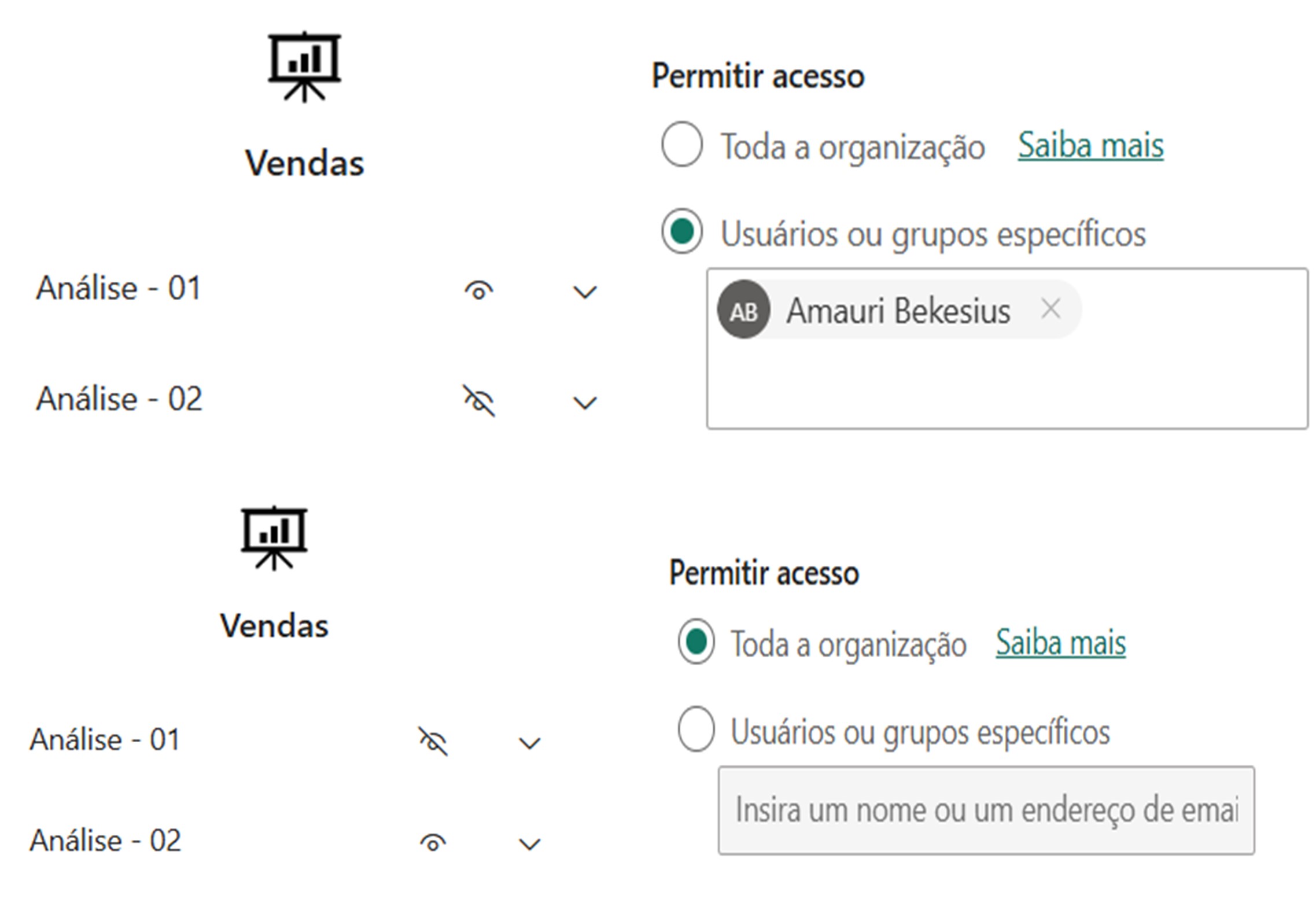This screenshot has width=1316, height=903.
Task: Hide Análise - 02 in the bottom Vendas list
Action: coord(433,842)
